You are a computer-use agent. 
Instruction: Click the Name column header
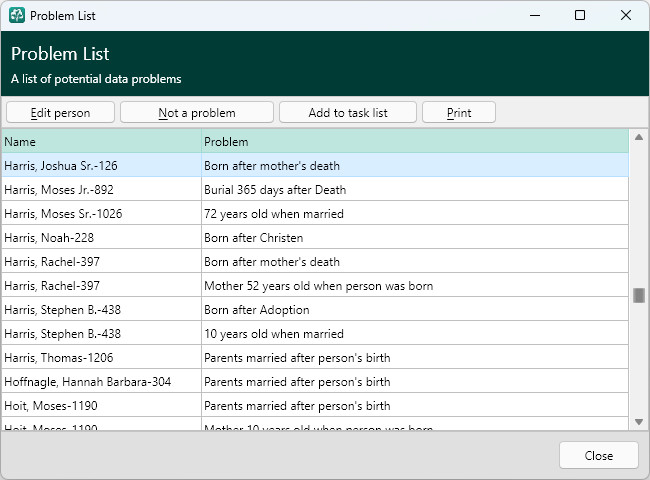[x=102, y=142]
